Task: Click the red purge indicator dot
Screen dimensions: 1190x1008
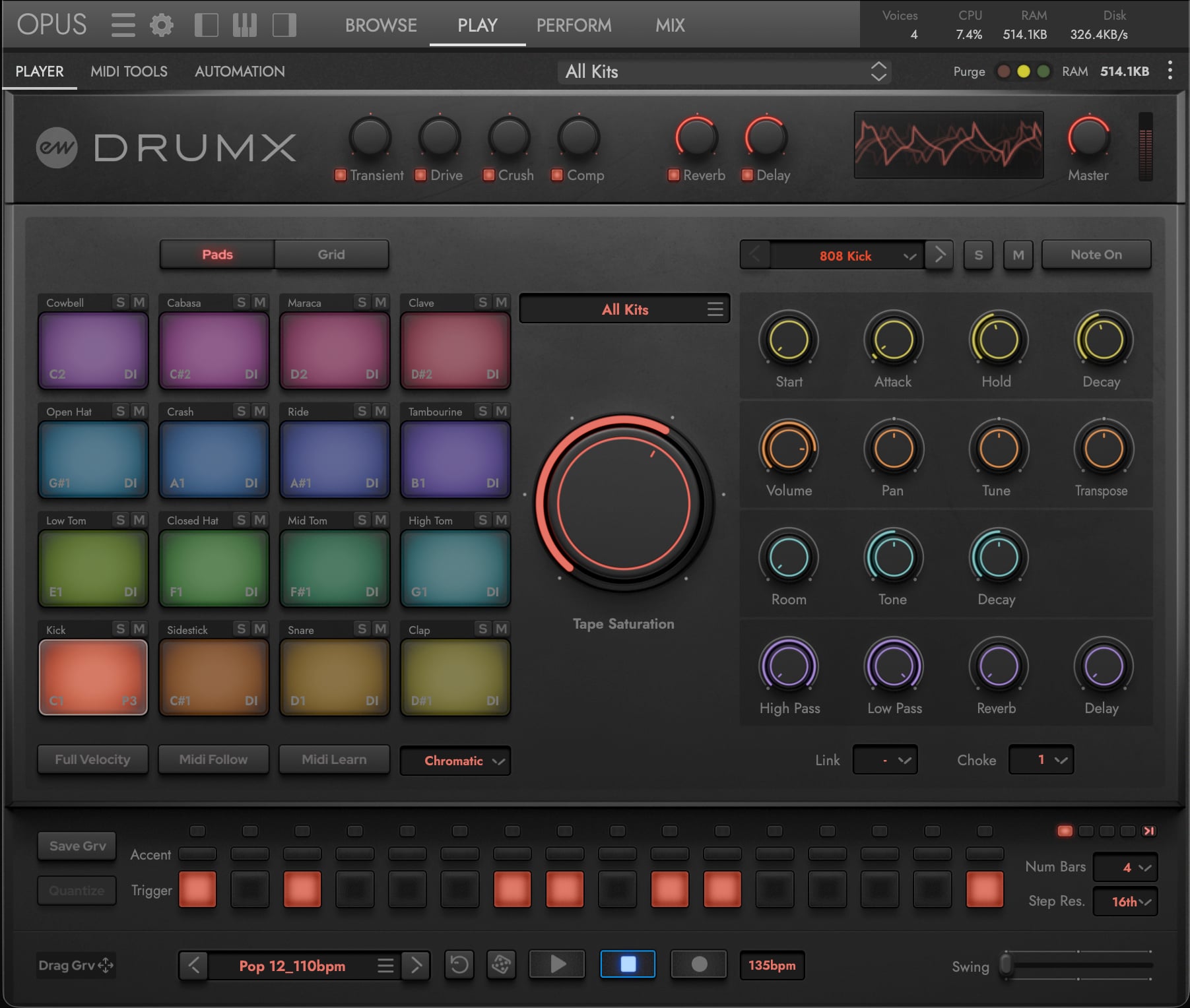Action: click(x=1003, y=71)
